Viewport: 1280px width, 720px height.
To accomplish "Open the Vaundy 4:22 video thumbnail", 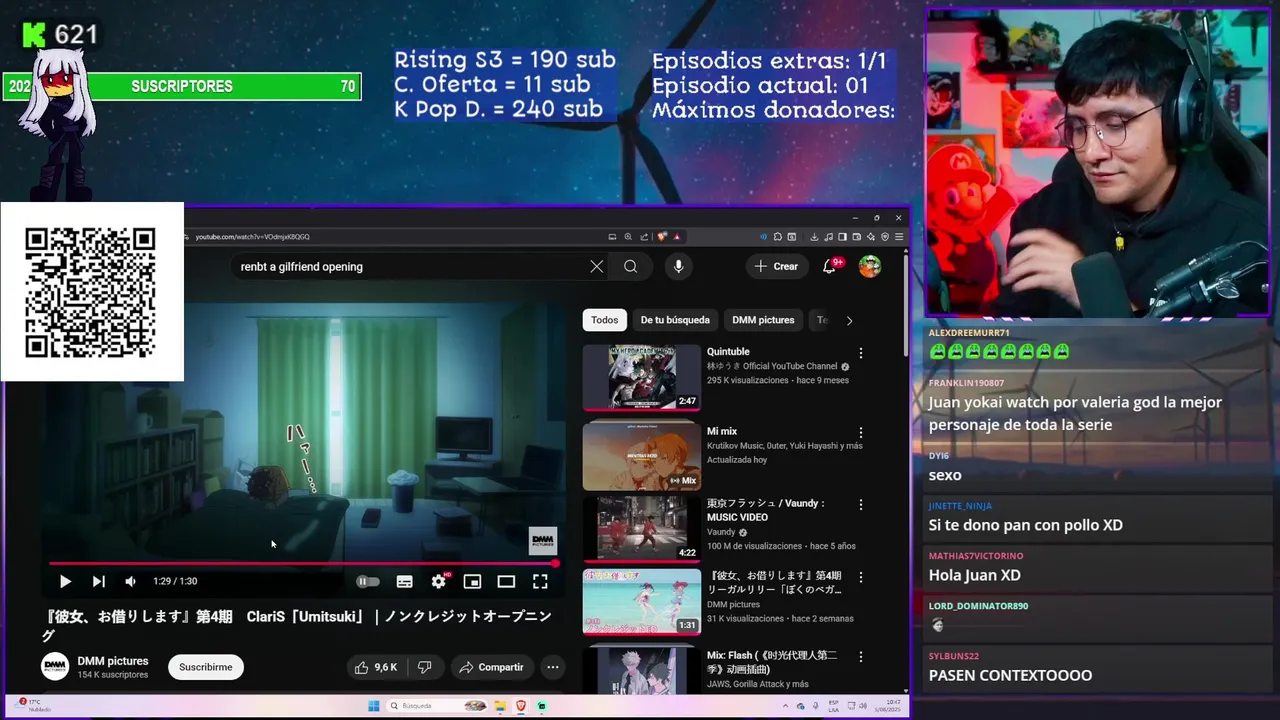I will pyautogui.click(x=642, y=528).
